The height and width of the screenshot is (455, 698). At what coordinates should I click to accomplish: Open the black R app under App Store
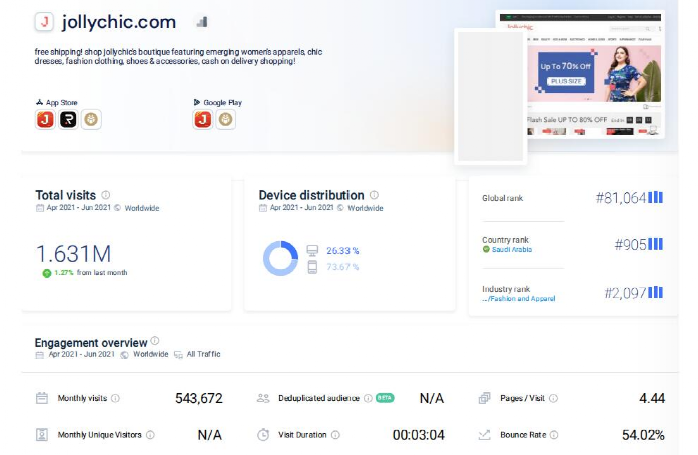pyautogui.click(x=68, y=119)
